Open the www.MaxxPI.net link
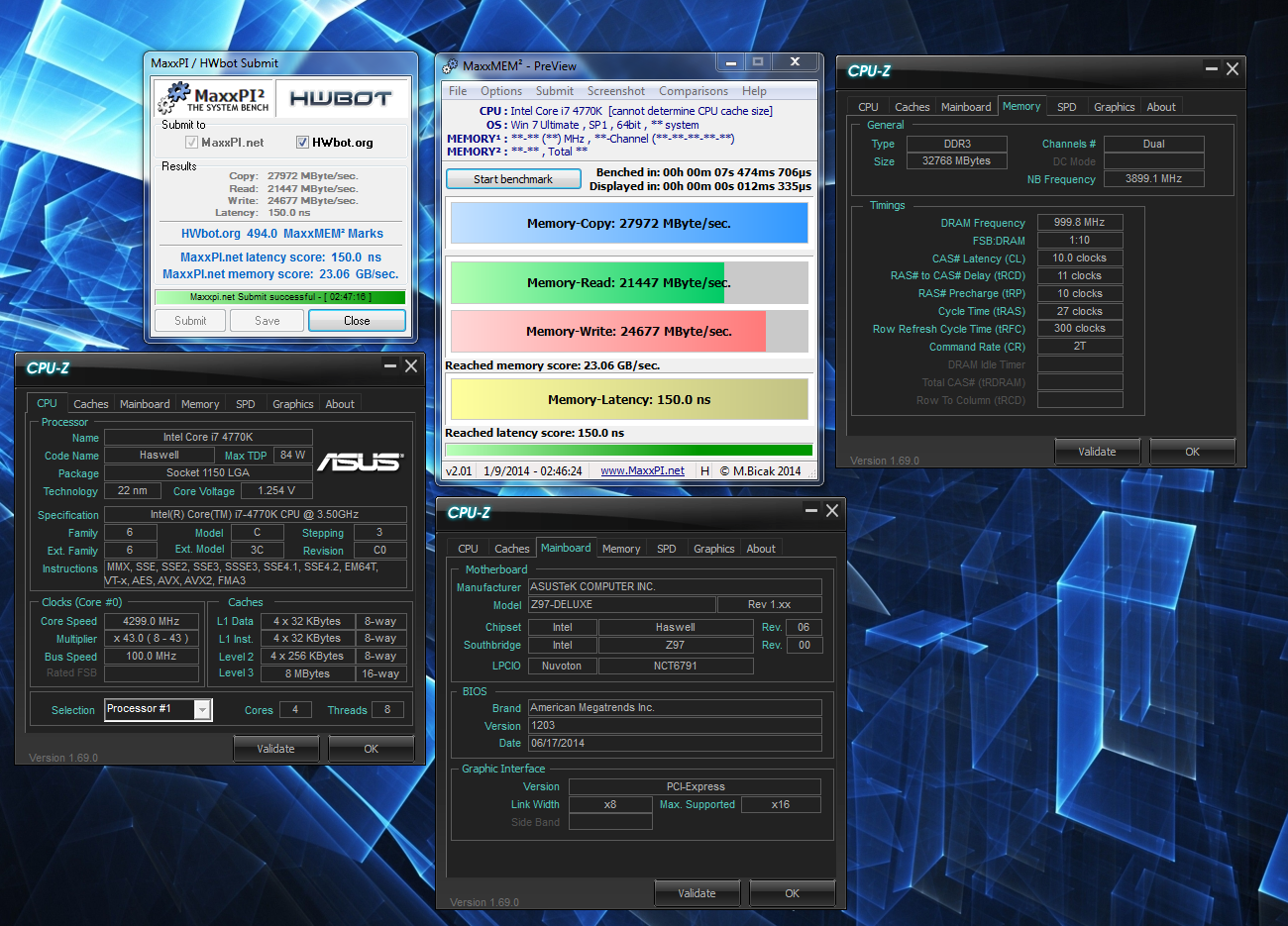1288x926 pixels. click(x=642, y=471)
